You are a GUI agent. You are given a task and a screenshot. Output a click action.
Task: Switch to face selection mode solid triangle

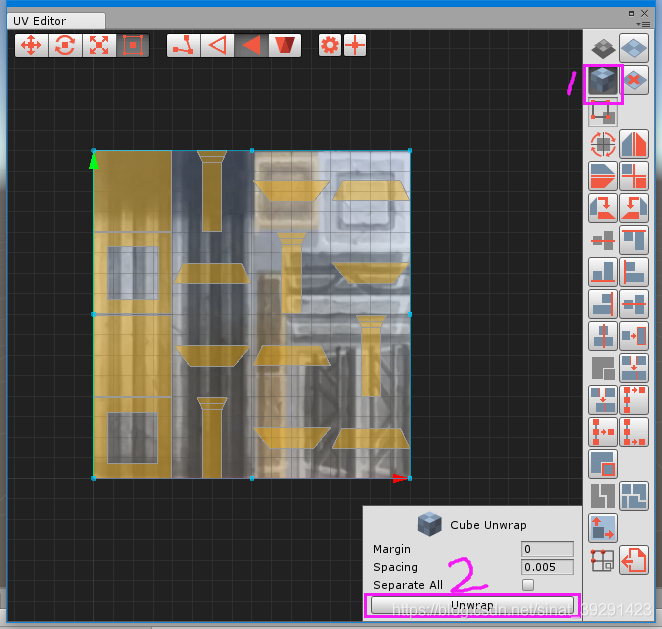point(251,45)
